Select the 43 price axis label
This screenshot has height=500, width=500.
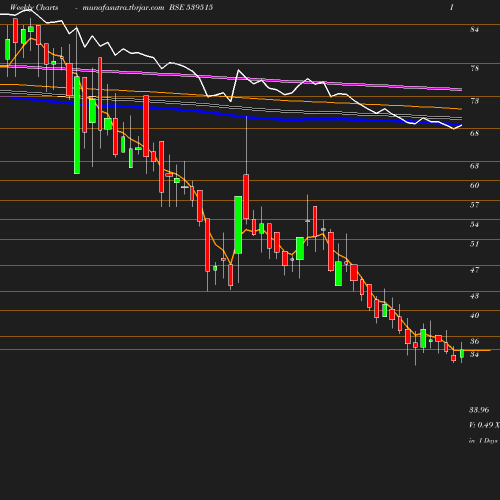474,296
